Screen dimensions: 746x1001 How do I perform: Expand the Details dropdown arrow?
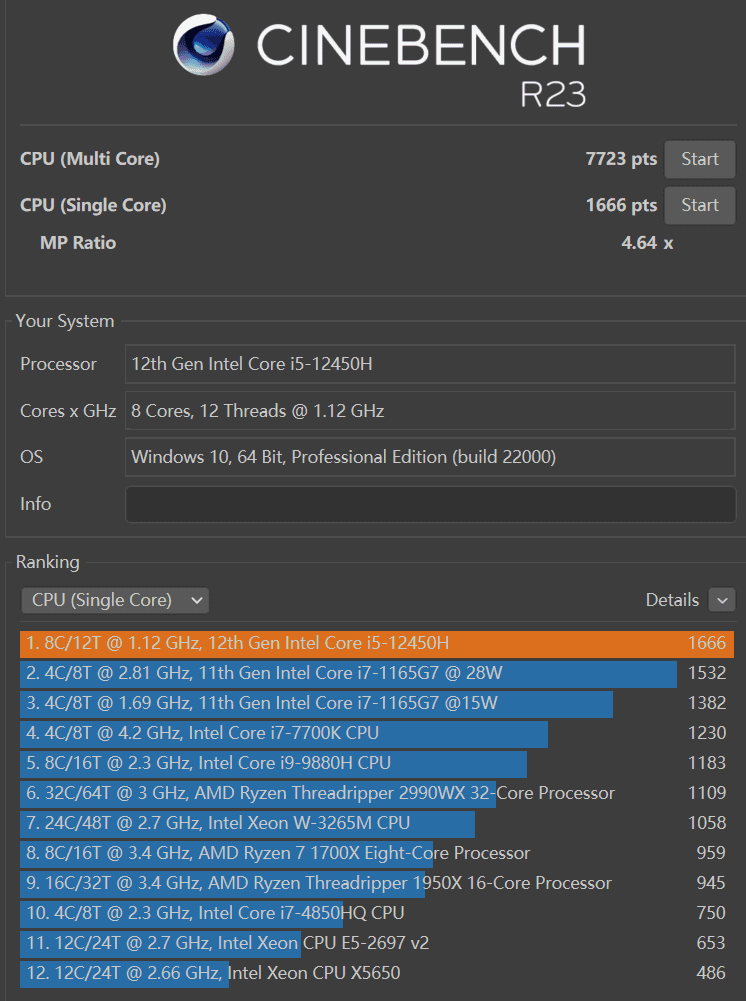tap(721, 600)
